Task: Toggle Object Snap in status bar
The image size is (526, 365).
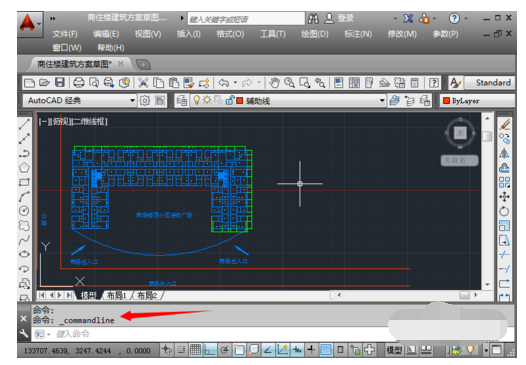Action: pyautogui.click(x=239, y=350)
